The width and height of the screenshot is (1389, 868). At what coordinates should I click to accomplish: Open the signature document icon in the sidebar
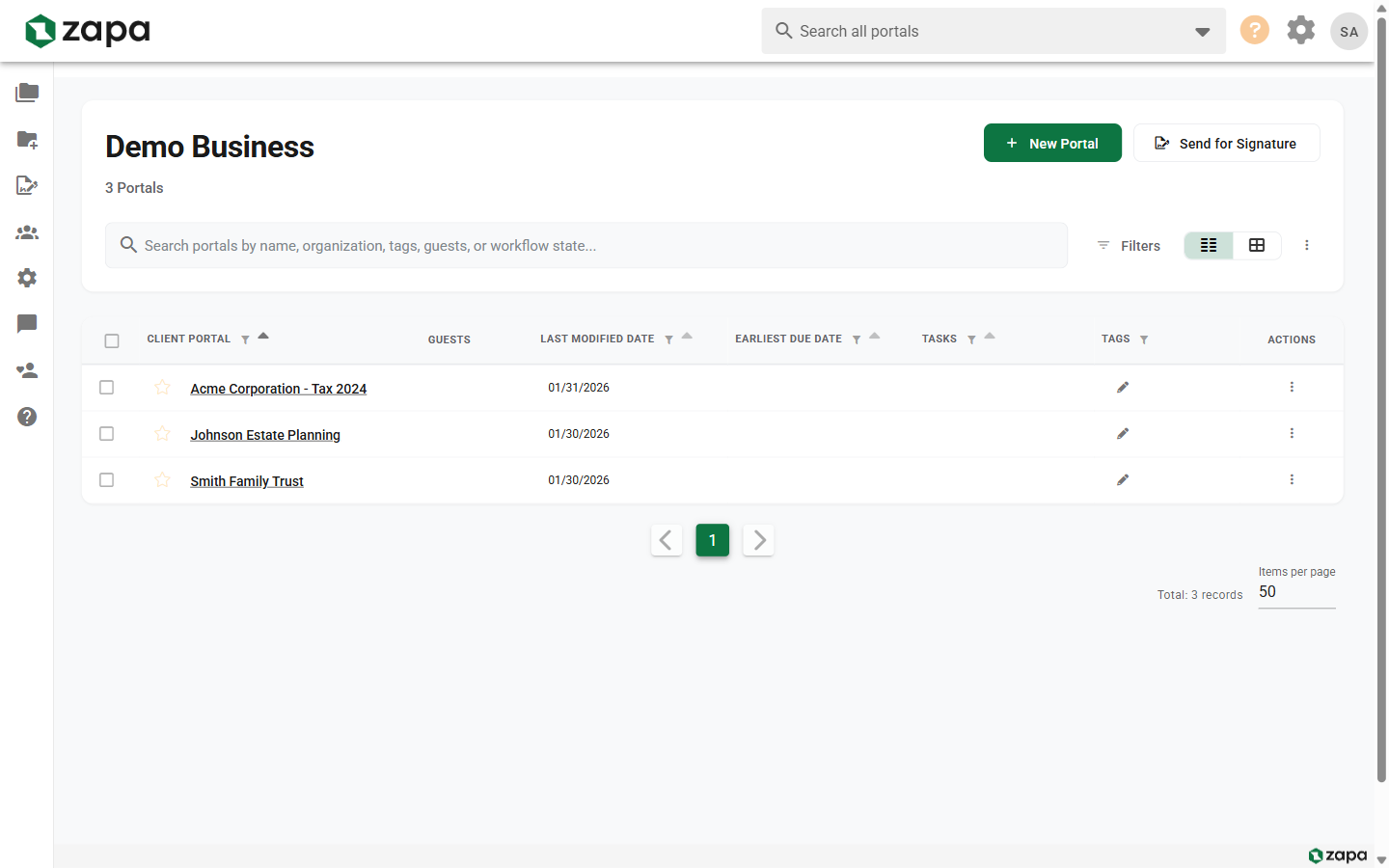(27, 185)
